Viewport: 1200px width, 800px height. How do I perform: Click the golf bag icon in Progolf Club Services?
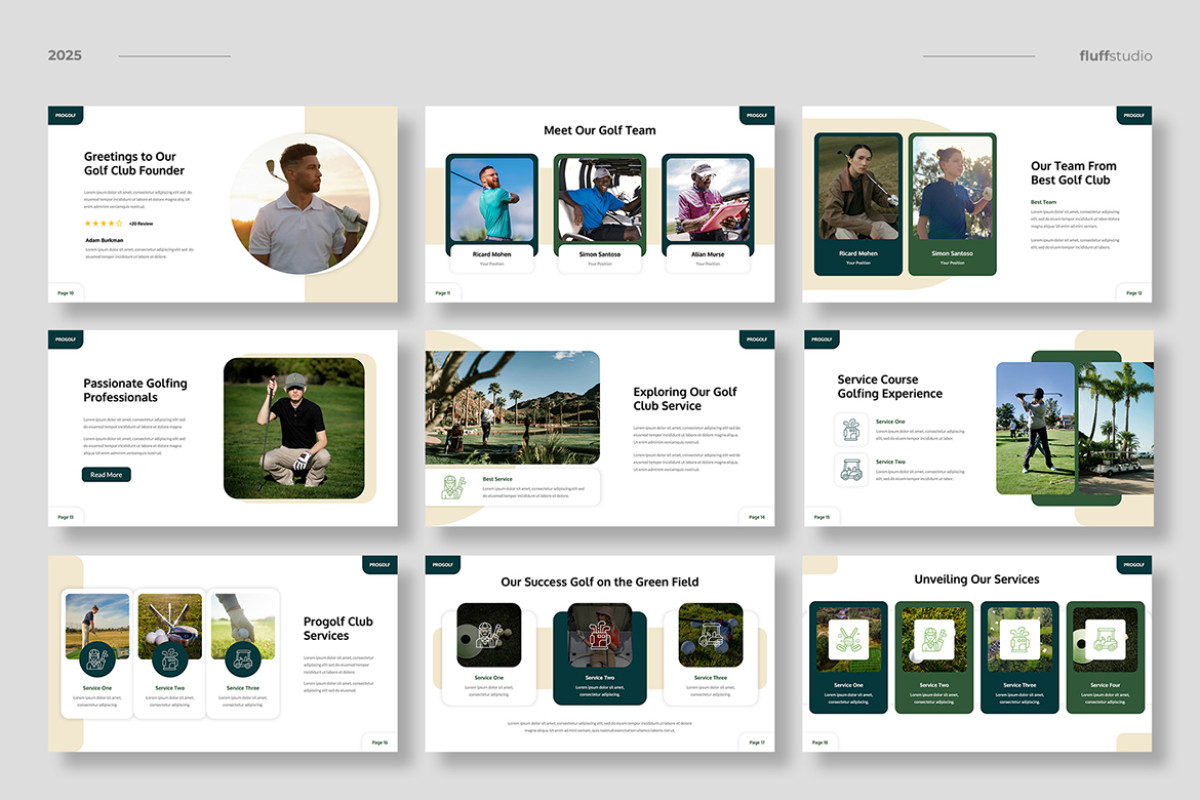[x=170, y=661]
